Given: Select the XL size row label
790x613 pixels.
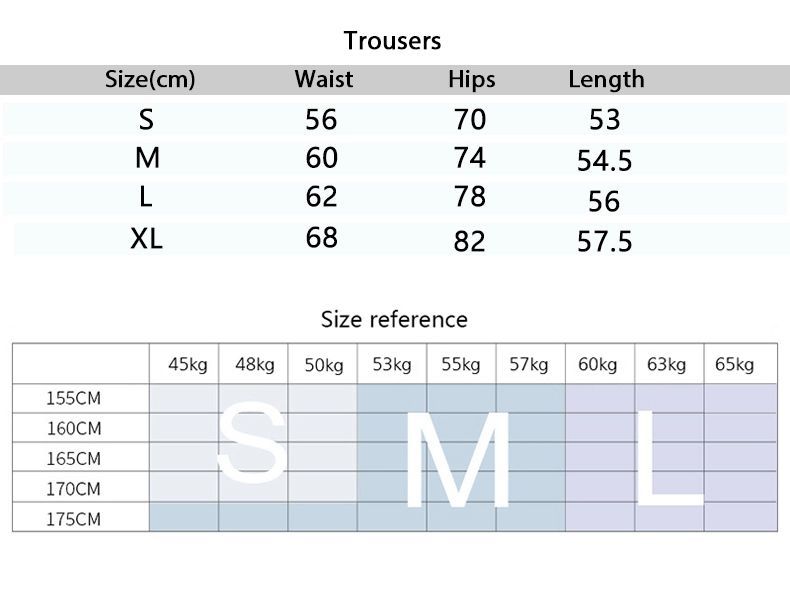Looking at the screenshot, I should point(146,238).
